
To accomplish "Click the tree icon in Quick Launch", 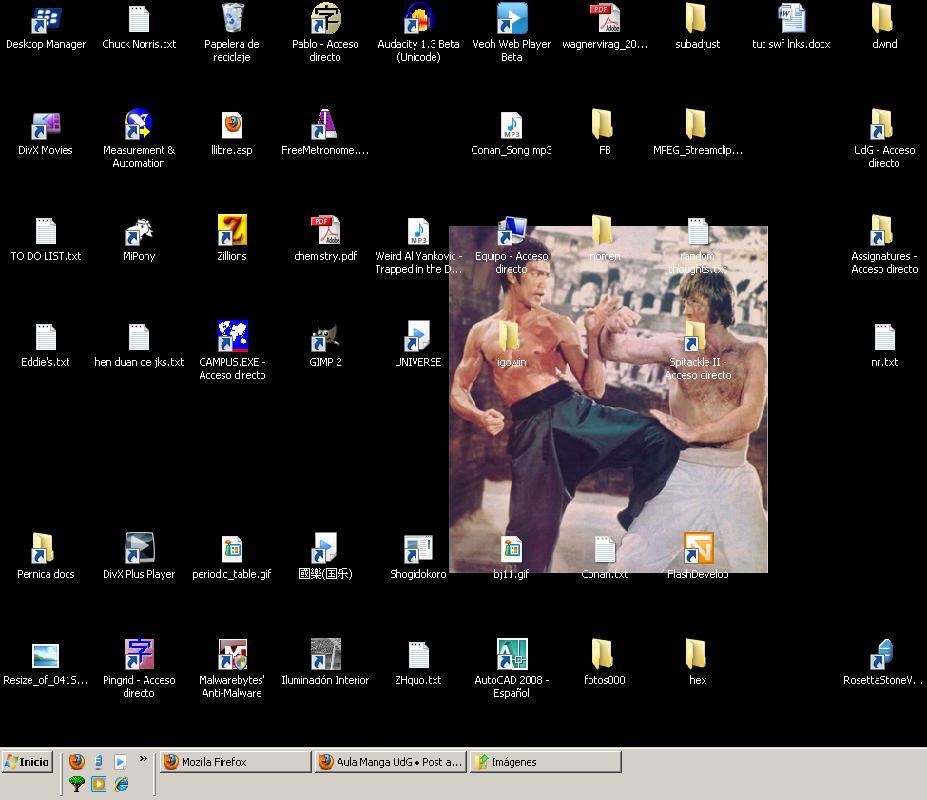I will coord(76,784).
